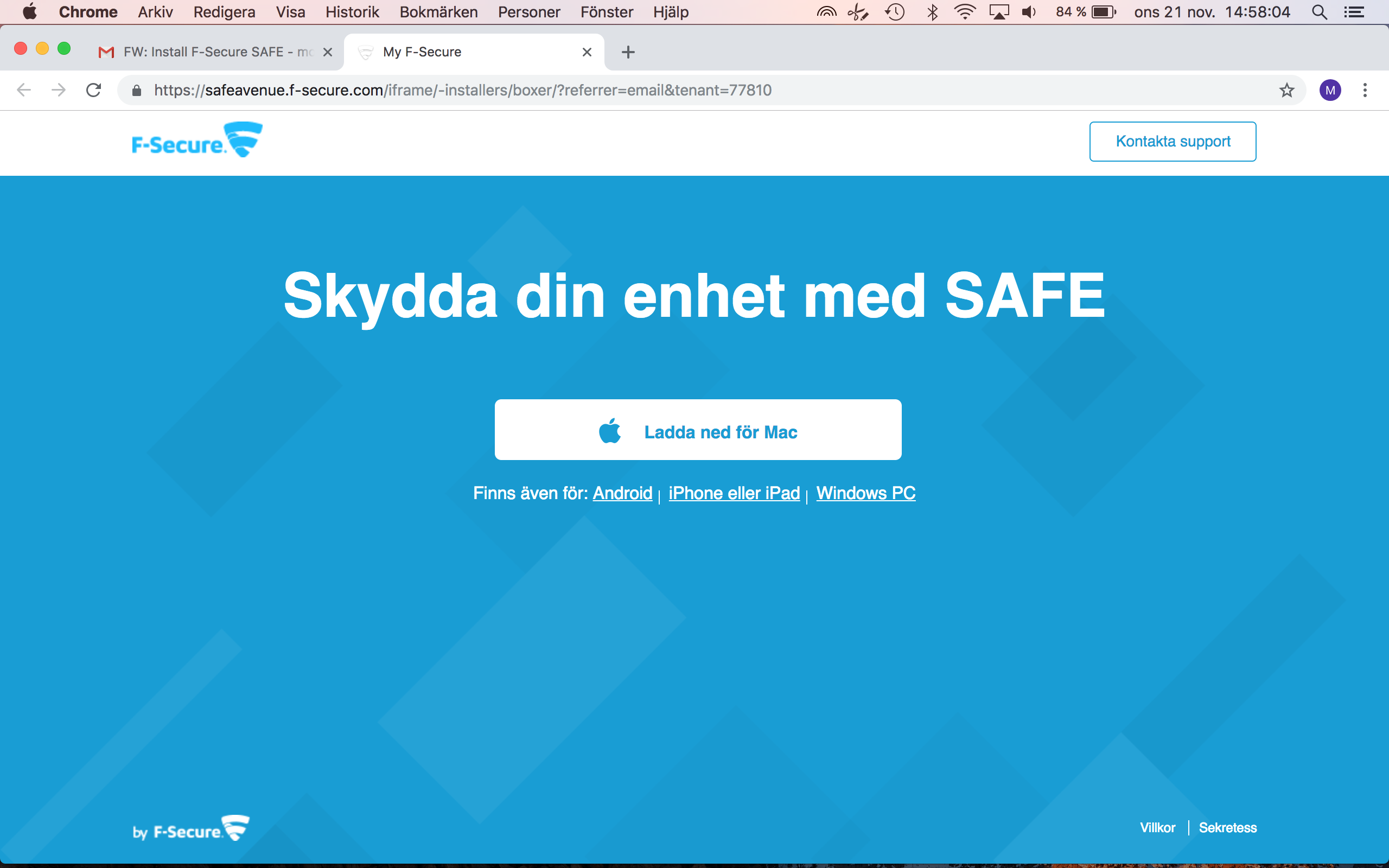
Task: Open the Bluetooth menu bar icon
Action: 932,12
